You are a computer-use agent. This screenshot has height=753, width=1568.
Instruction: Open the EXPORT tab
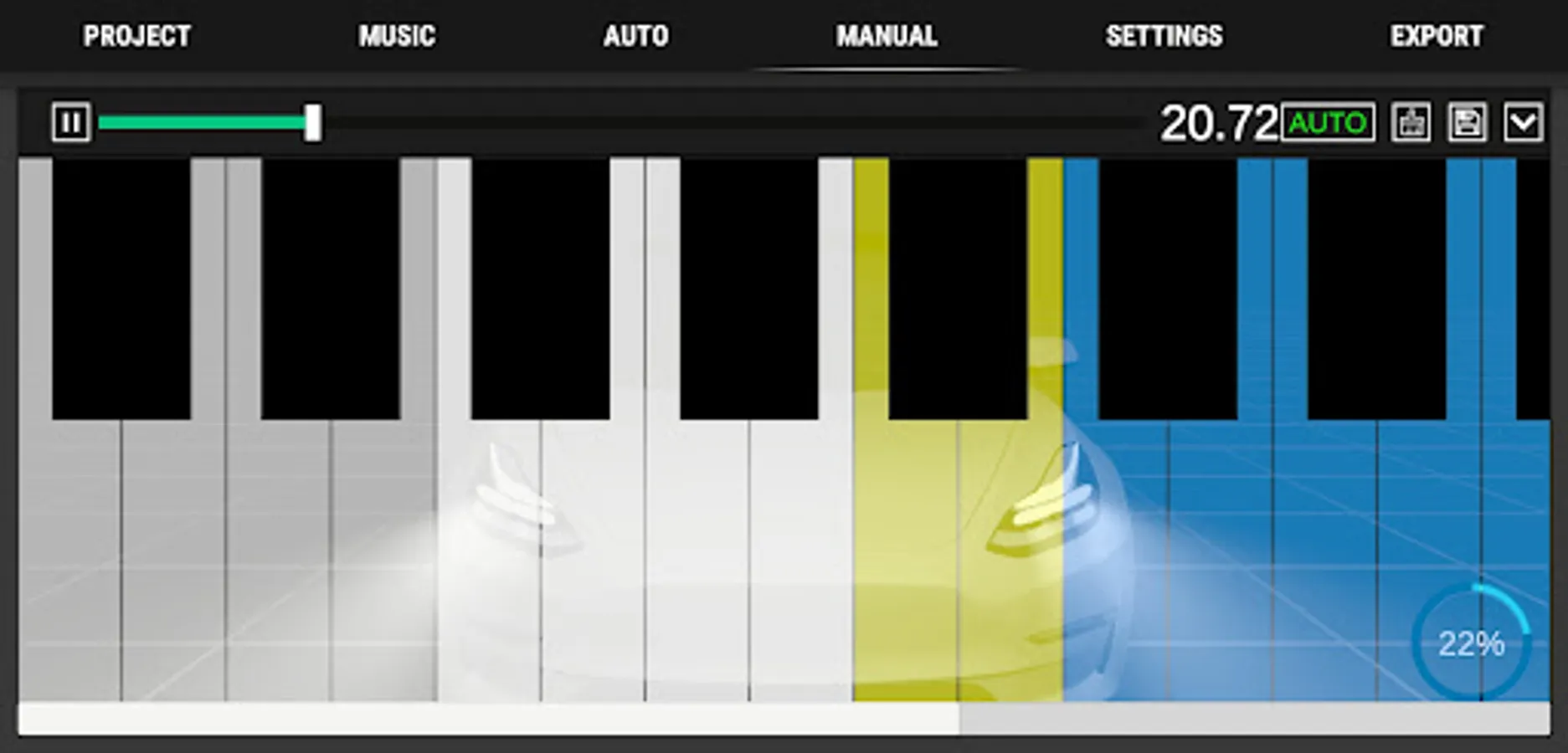pyautogui.click(x=1437, y=36)
